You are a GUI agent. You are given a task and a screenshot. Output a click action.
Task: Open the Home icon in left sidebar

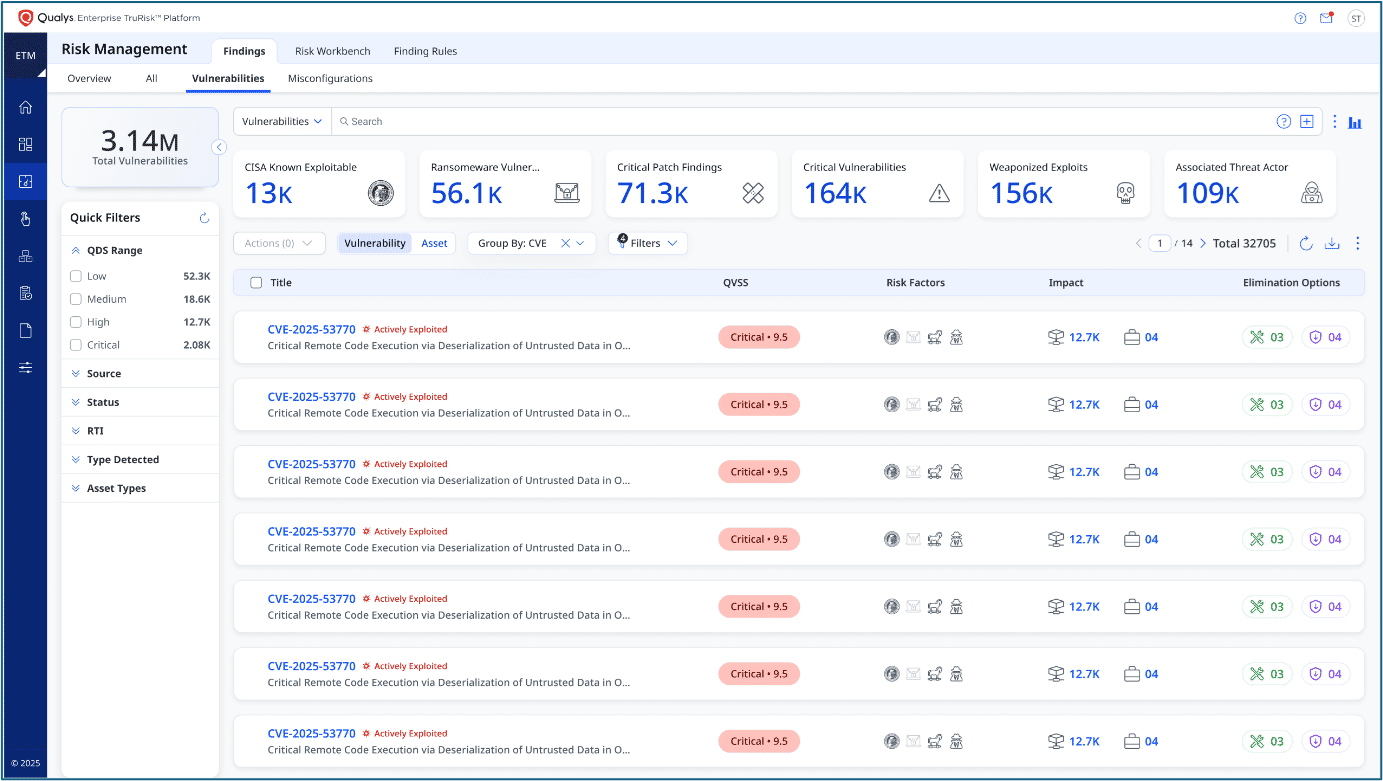click(x=25, y=108)
